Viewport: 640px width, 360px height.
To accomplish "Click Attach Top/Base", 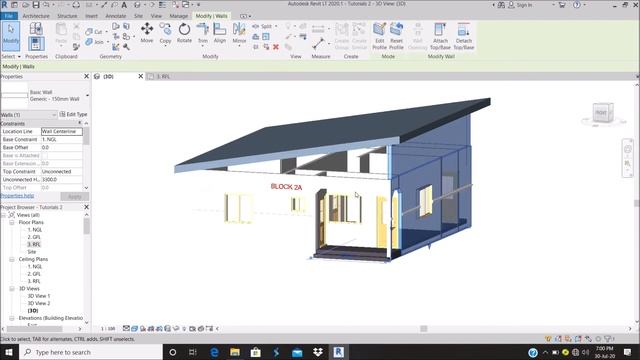I will [x=440, y=36].
